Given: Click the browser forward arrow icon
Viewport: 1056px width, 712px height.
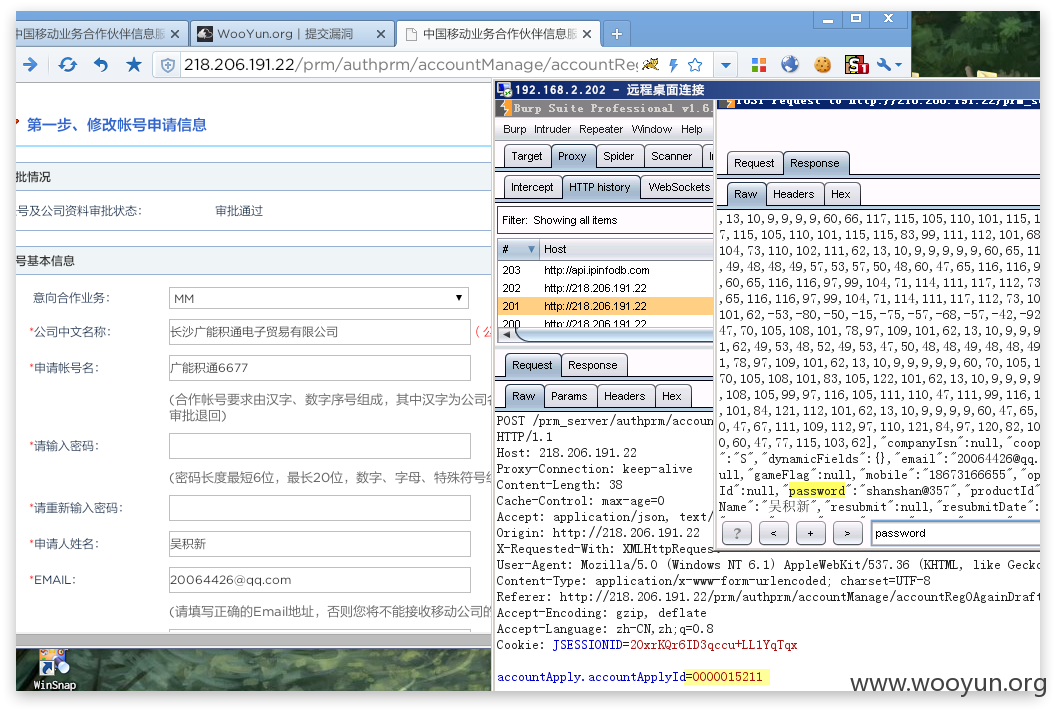Looking at the screenshot, I should pos(30,65).
